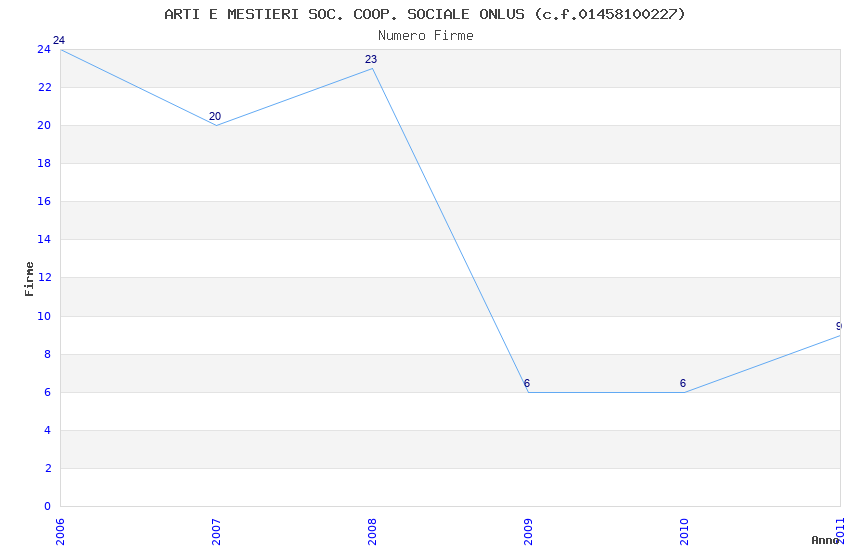Click the x-axis year label 2011
Viewport: 850px width, 550px height.
click(x=840, y=532)
